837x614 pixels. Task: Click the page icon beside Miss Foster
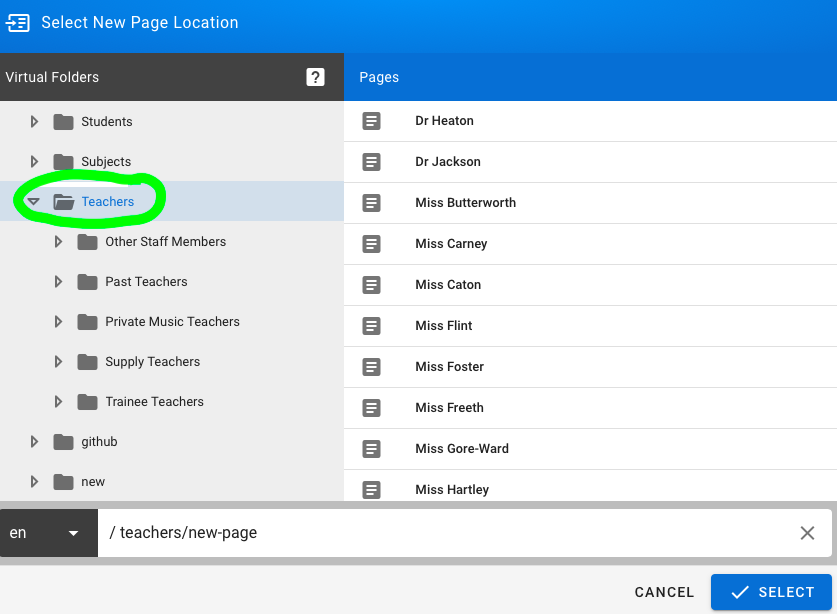372,367
